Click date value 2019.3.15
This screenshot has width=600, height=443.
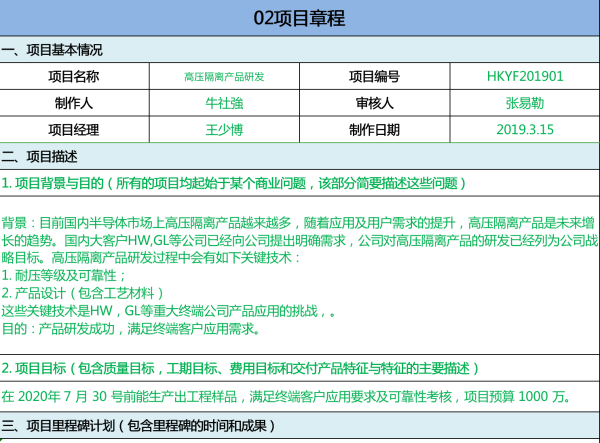[x=525, y=130]
